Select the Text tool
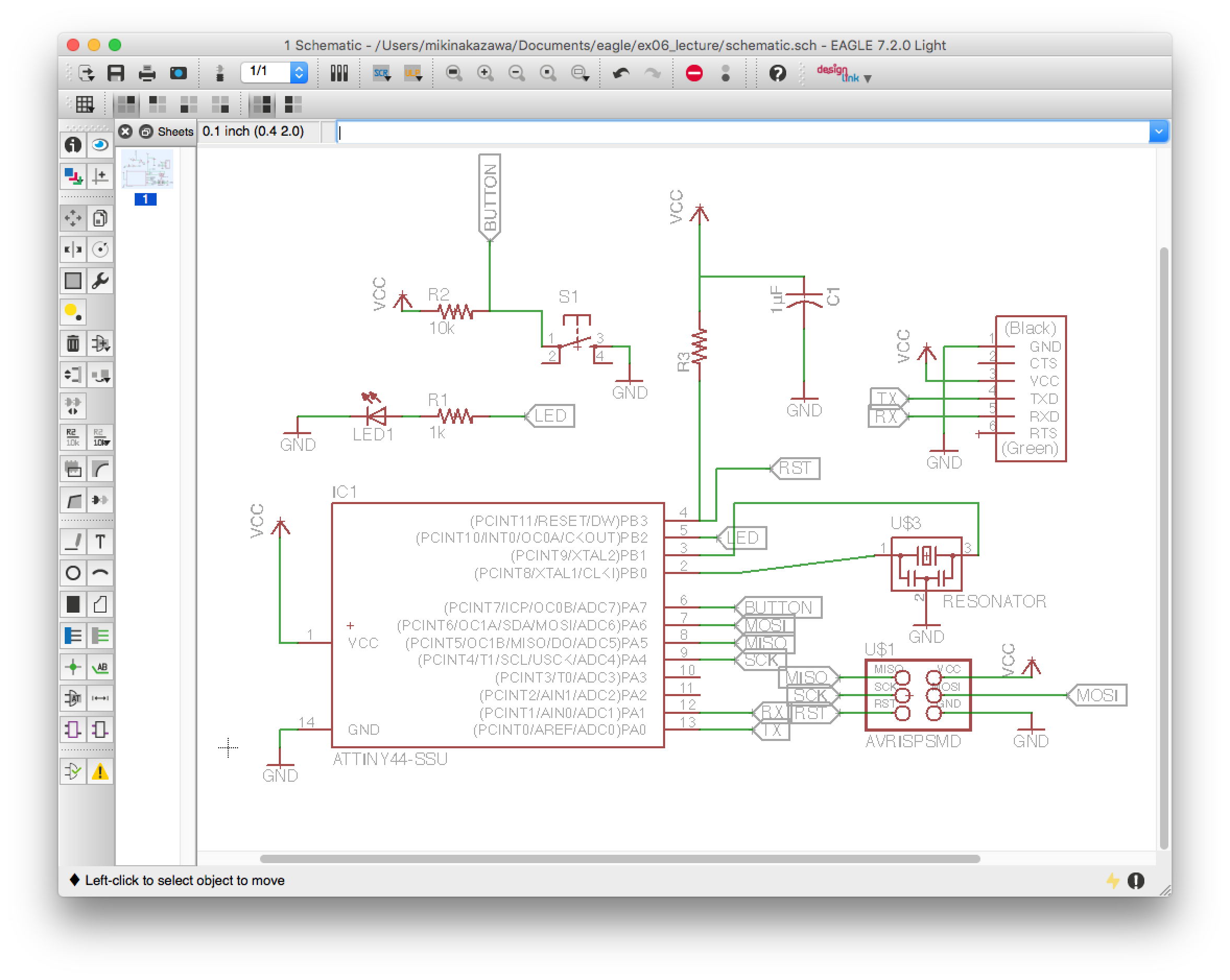This screenshot has height=980, width=1230. point(100,542)
